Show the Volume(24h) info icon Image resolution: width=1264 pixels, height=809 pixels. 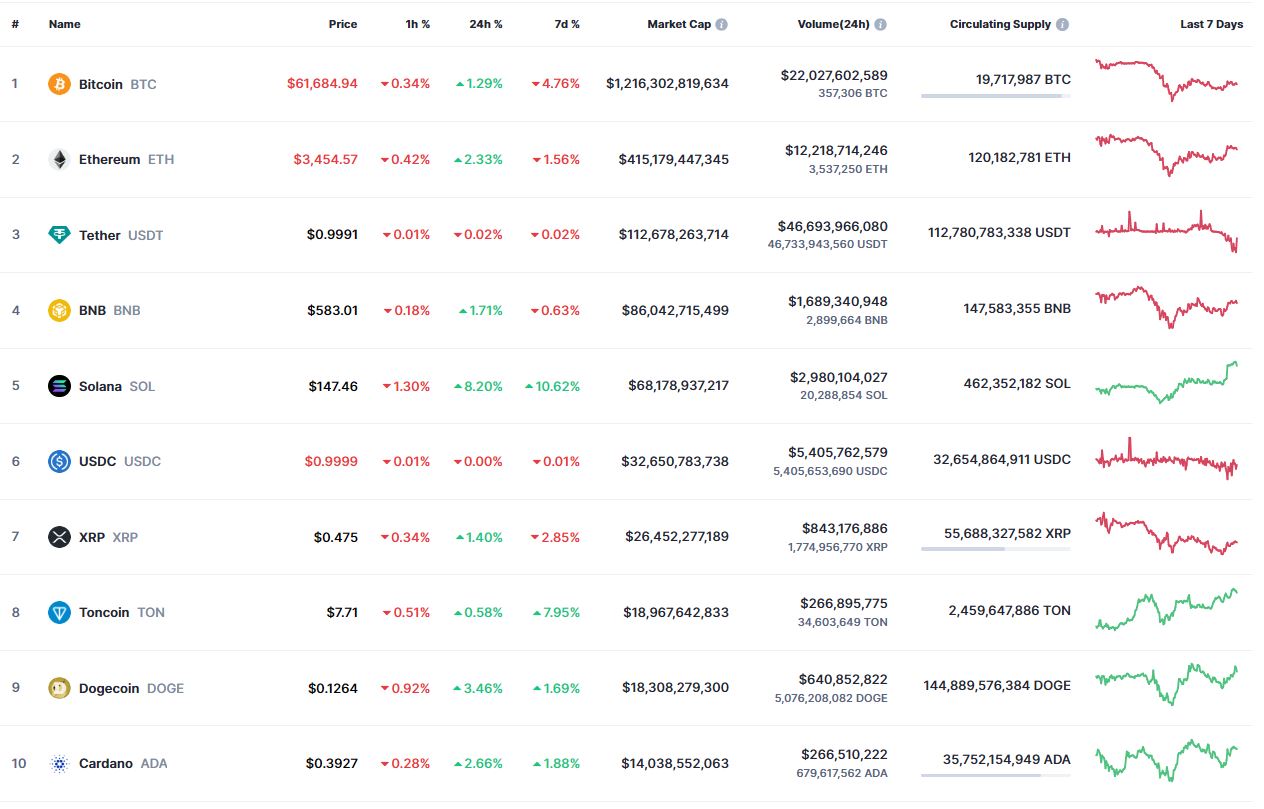tap(880, 24)
